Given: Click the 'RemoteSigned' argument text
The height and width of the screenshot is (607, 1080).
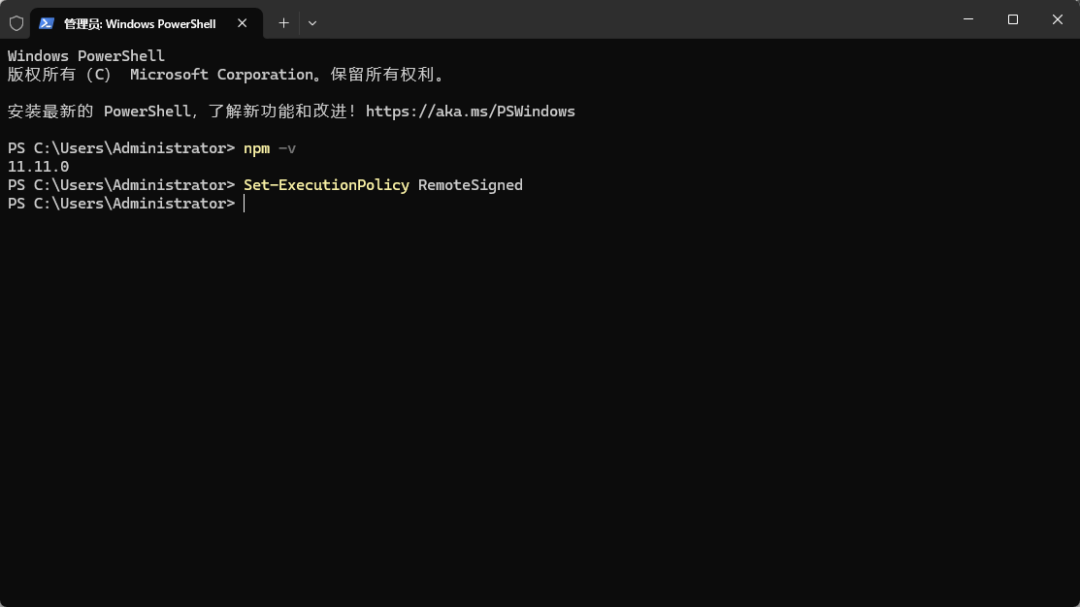Looking at the screenshot, I should click(x=470, y=185).
